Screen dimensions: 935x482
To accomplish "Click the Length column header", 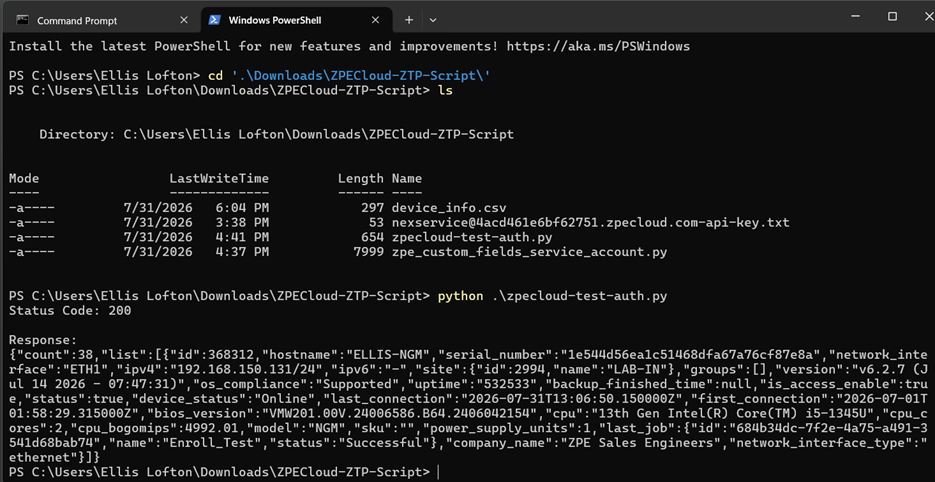I will (x=361, y=178).
